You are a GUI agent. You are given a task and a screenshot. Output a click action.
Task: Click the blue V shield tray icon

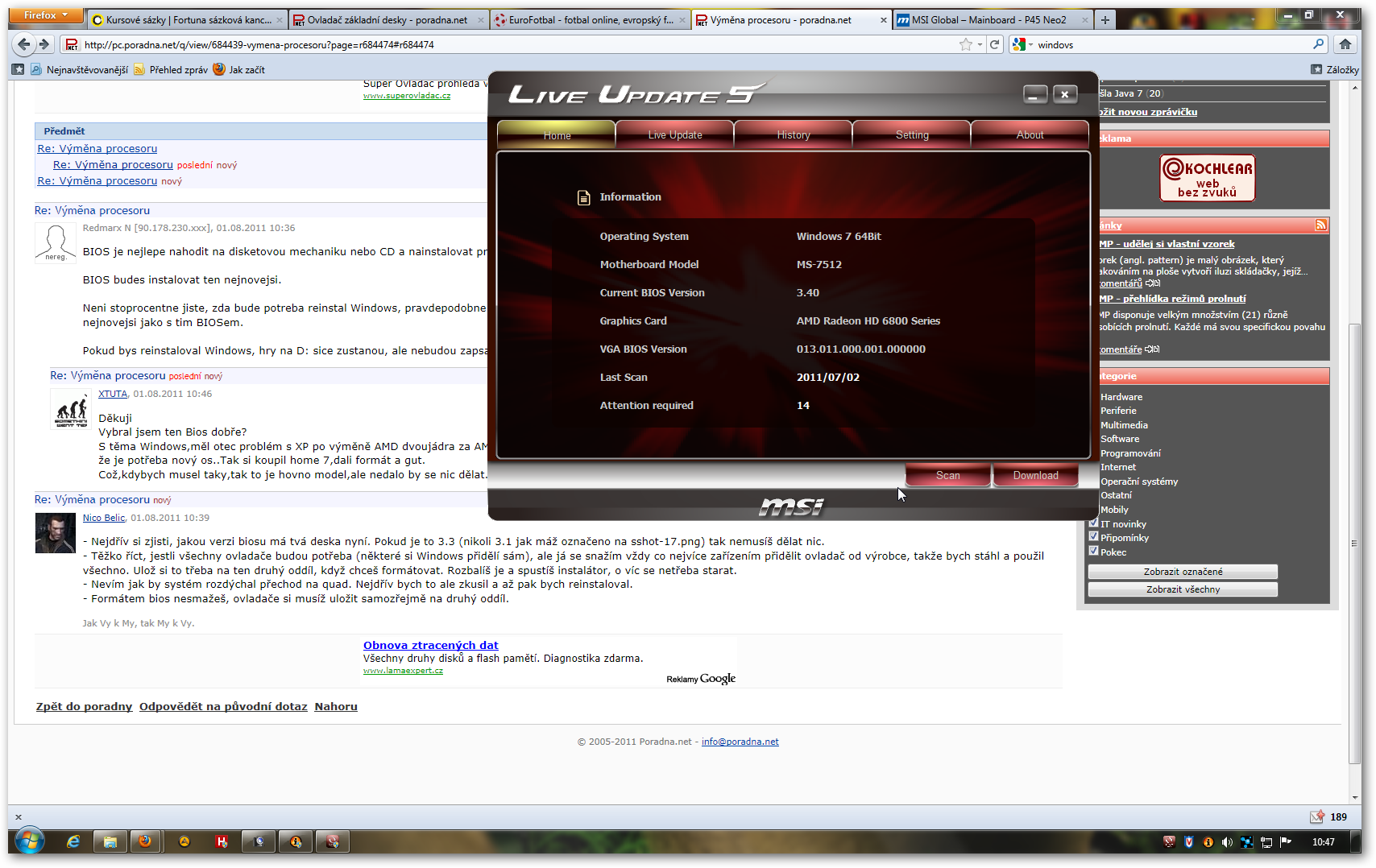click(x=1188, y=842)
